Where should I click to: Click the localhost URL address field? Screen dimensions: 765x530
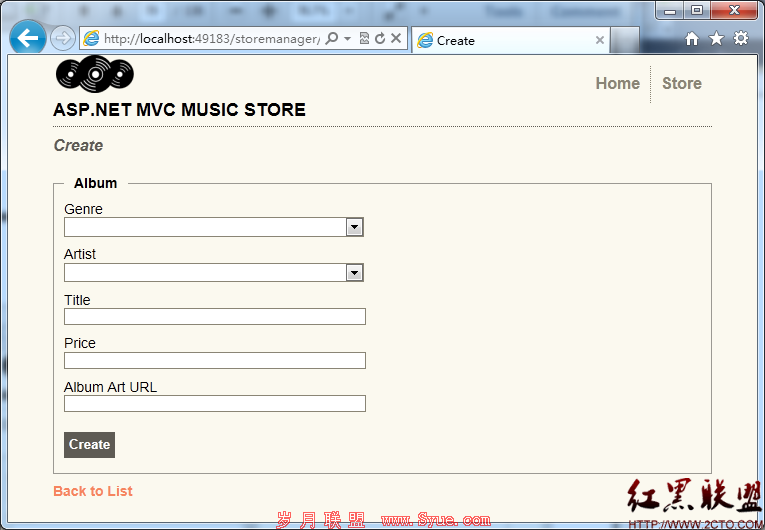pos(212,39)
